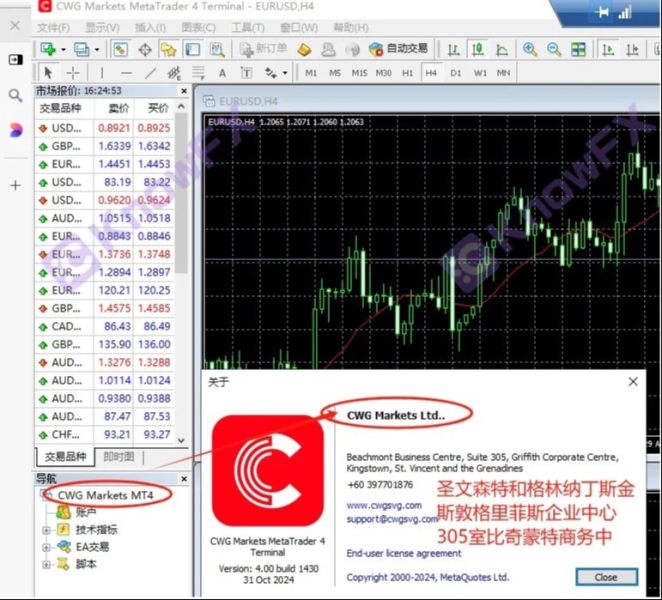This screenshot has width=662, height=600.
Task: Click the tile windows grid icon
Action: tap(578, 49)
